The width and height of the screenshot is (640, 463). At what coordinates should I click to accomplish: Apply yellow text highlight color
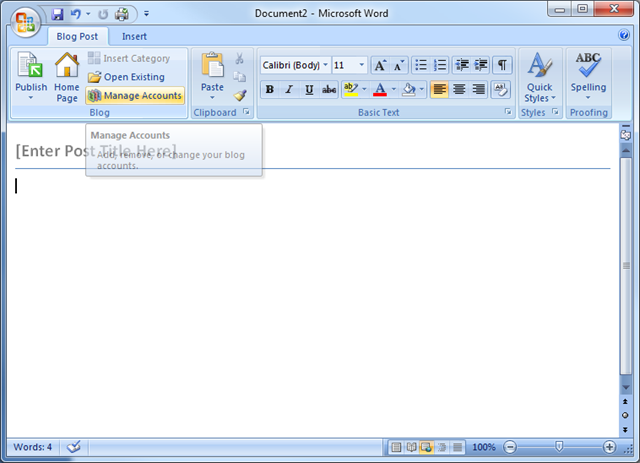pyautogui.click(x=351, y=89)
